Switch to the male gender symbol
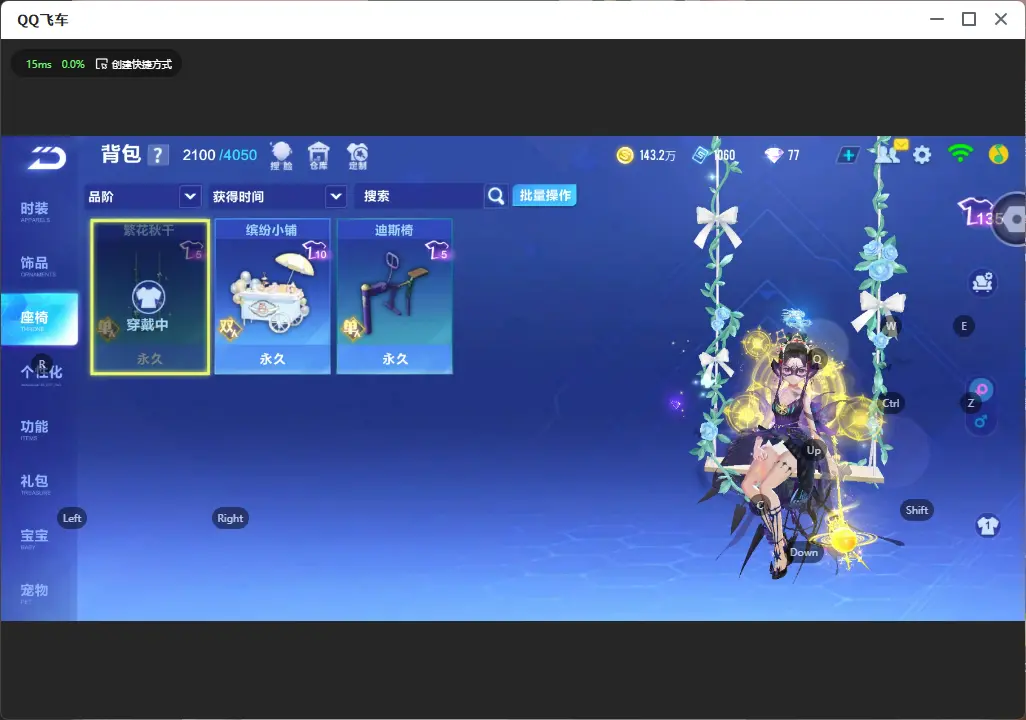Viewport: 1026px width, 720px height. [x=981, y=421]
